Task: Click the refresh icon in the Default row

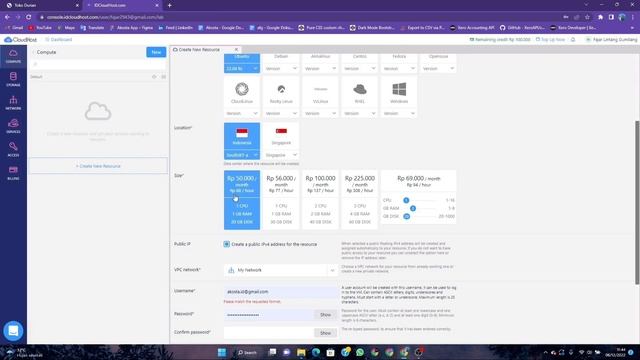Action: 154,77
